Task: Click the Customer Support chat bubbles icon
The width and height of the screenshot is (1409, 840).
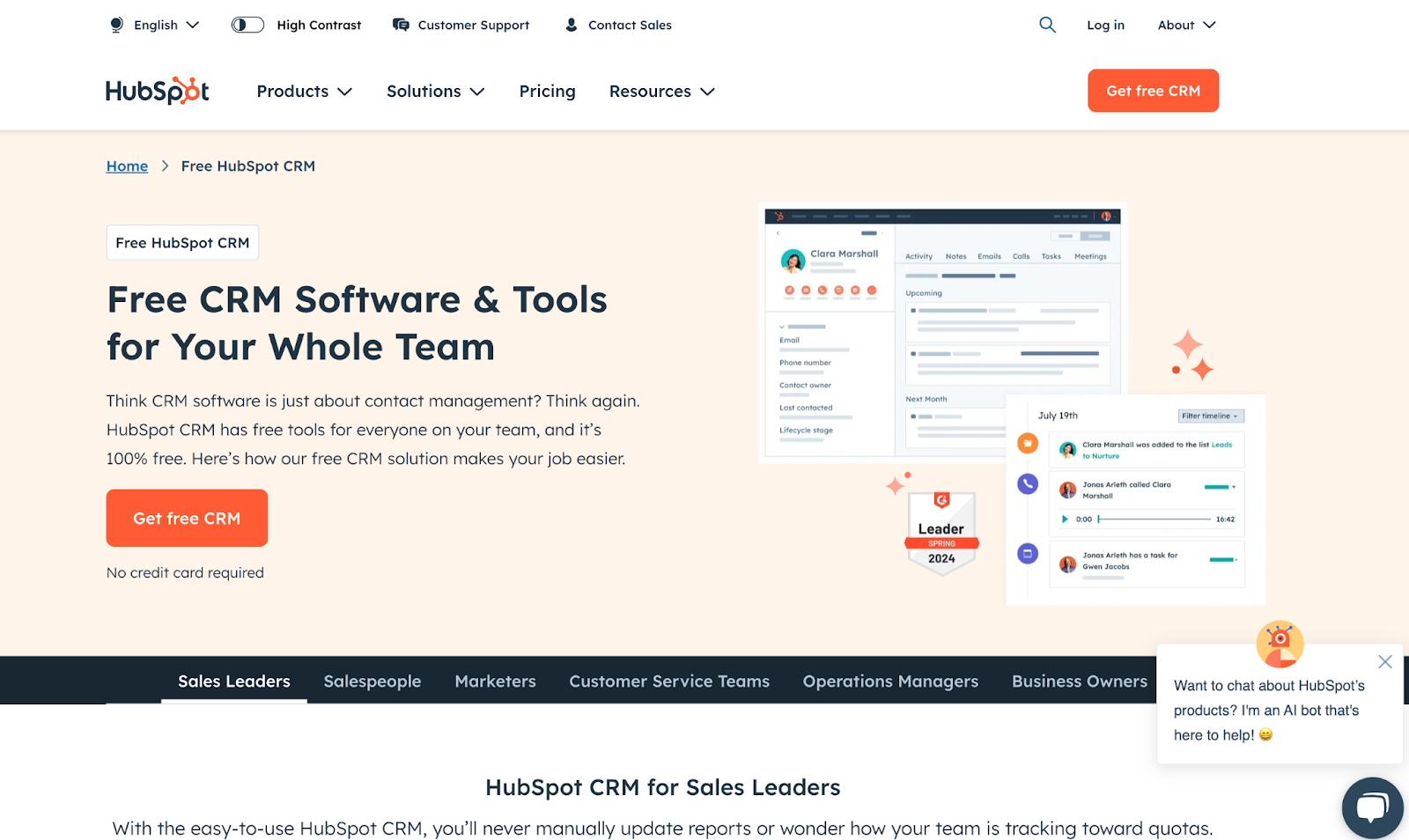Action: pos(401,25)
